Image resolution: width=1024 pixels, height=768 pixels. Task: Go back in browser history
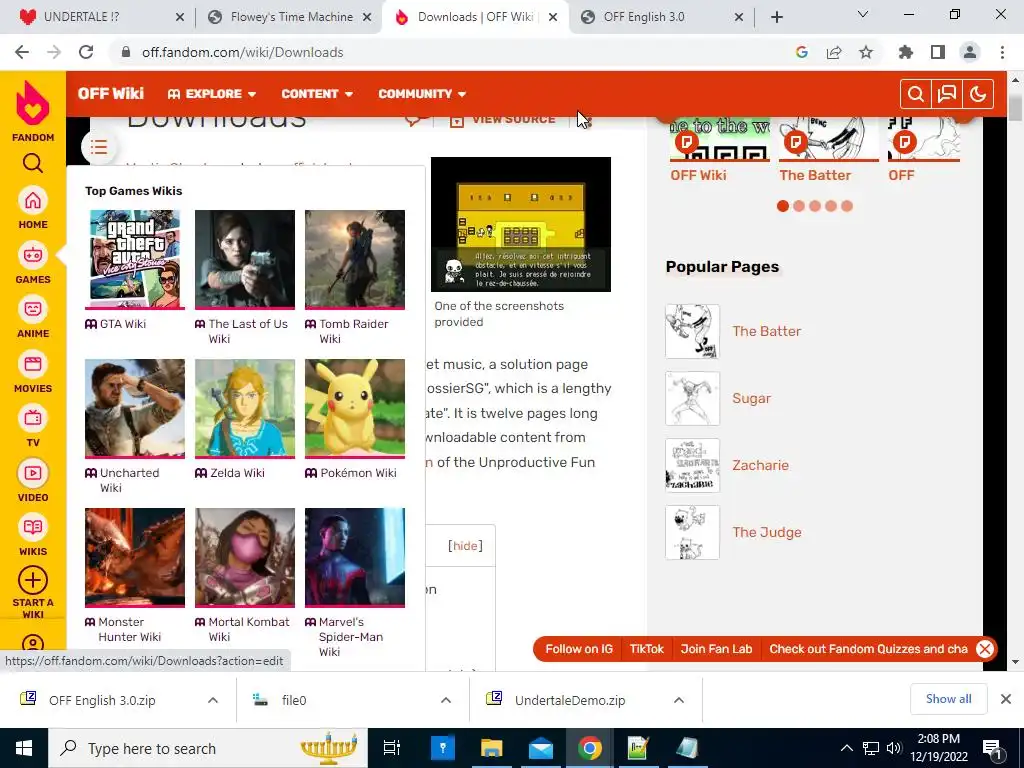22,52
